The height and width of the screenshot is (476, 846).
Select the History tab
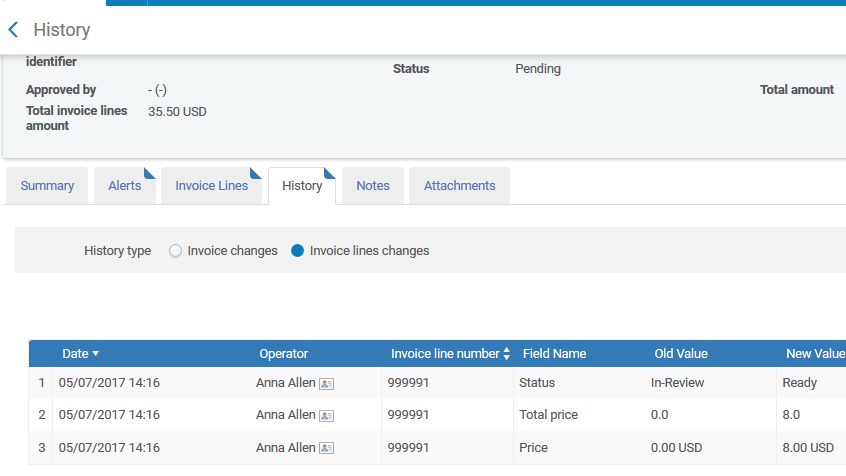pyautogui.click(x=302, y=186)
